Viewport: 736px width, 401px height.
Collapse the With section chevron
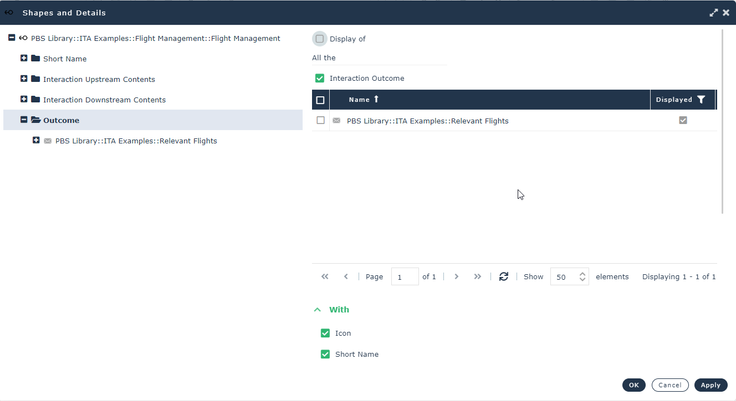[318, 310]
